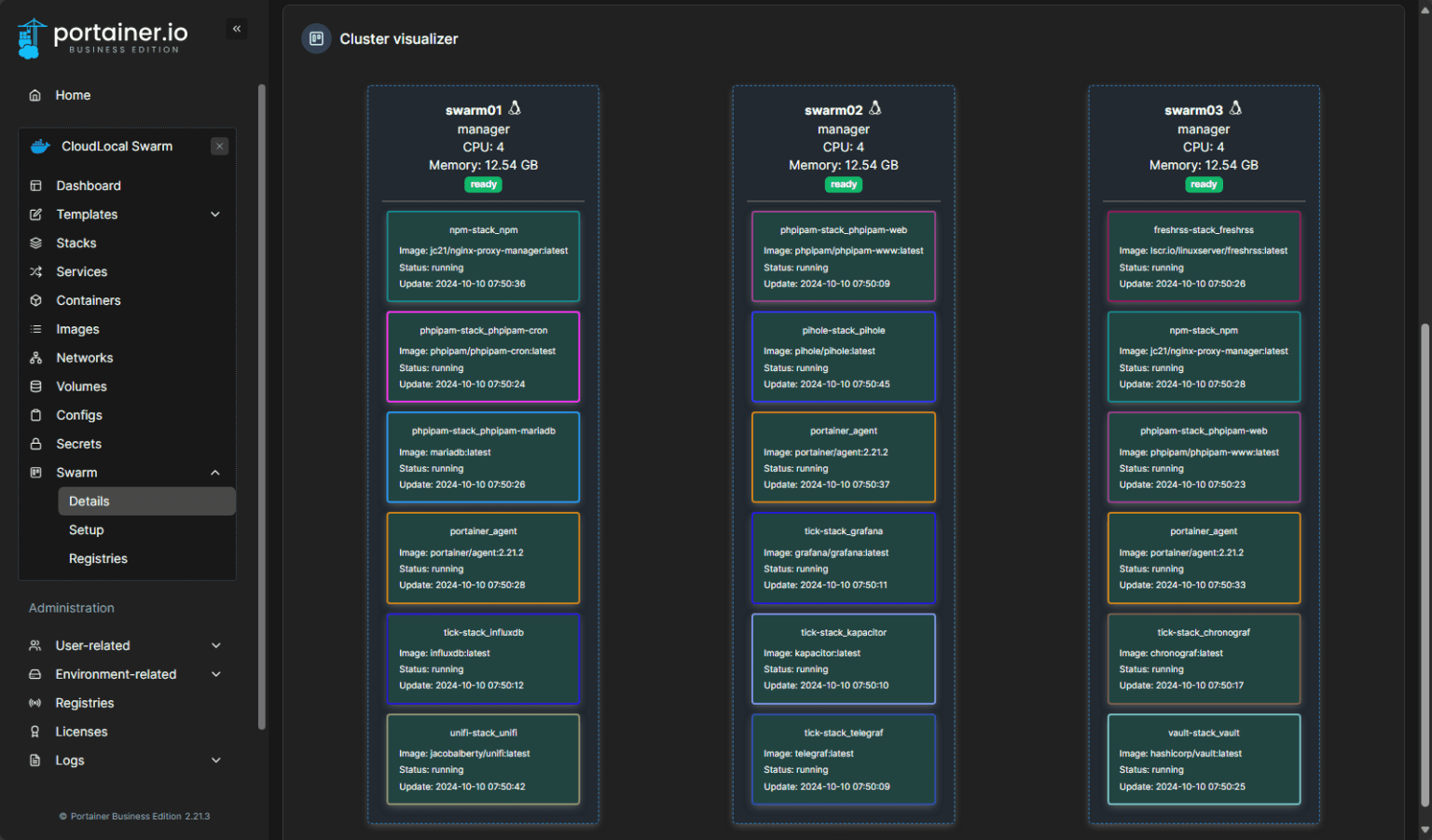This screenshot has width=1432, height=840.
Task: Open the Dashboard from the sidebar
Action: click(88, 186)
